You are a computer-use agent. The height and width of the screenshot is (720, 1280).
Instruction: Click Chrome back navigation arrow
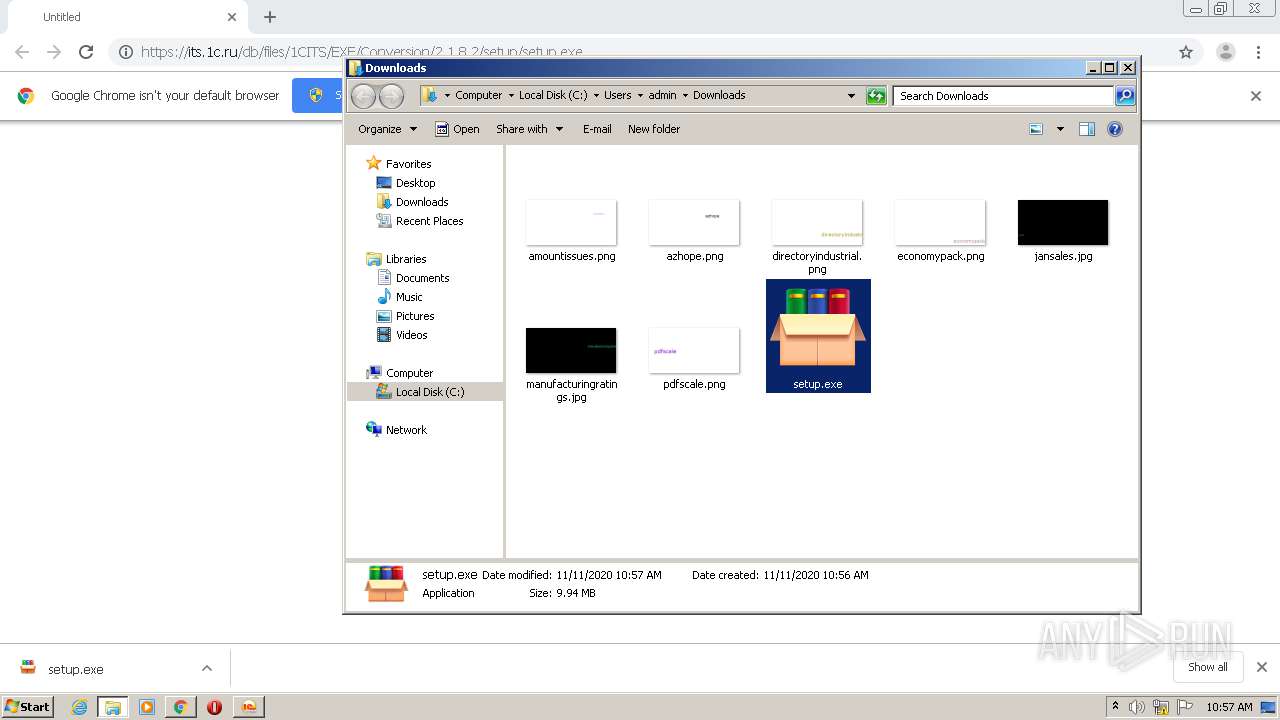click(22, 52)
